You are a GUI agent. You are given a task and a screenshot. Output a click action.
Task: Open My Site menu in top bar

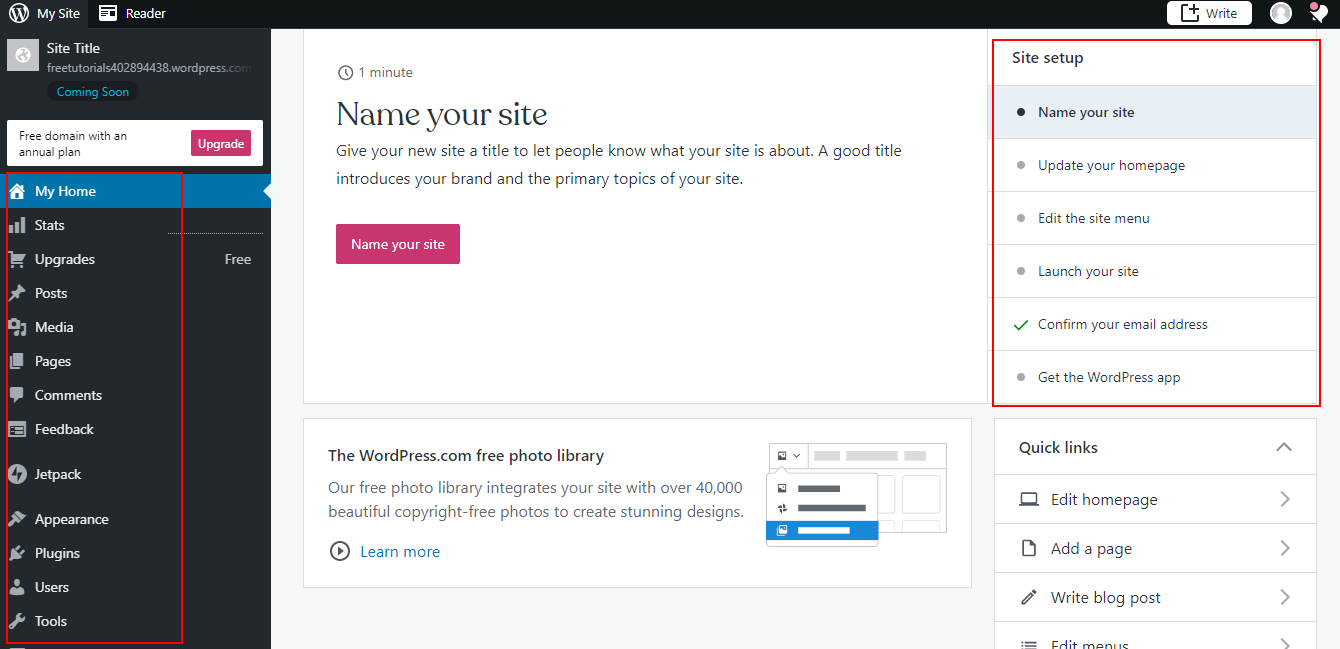click(x=45, y=14)
